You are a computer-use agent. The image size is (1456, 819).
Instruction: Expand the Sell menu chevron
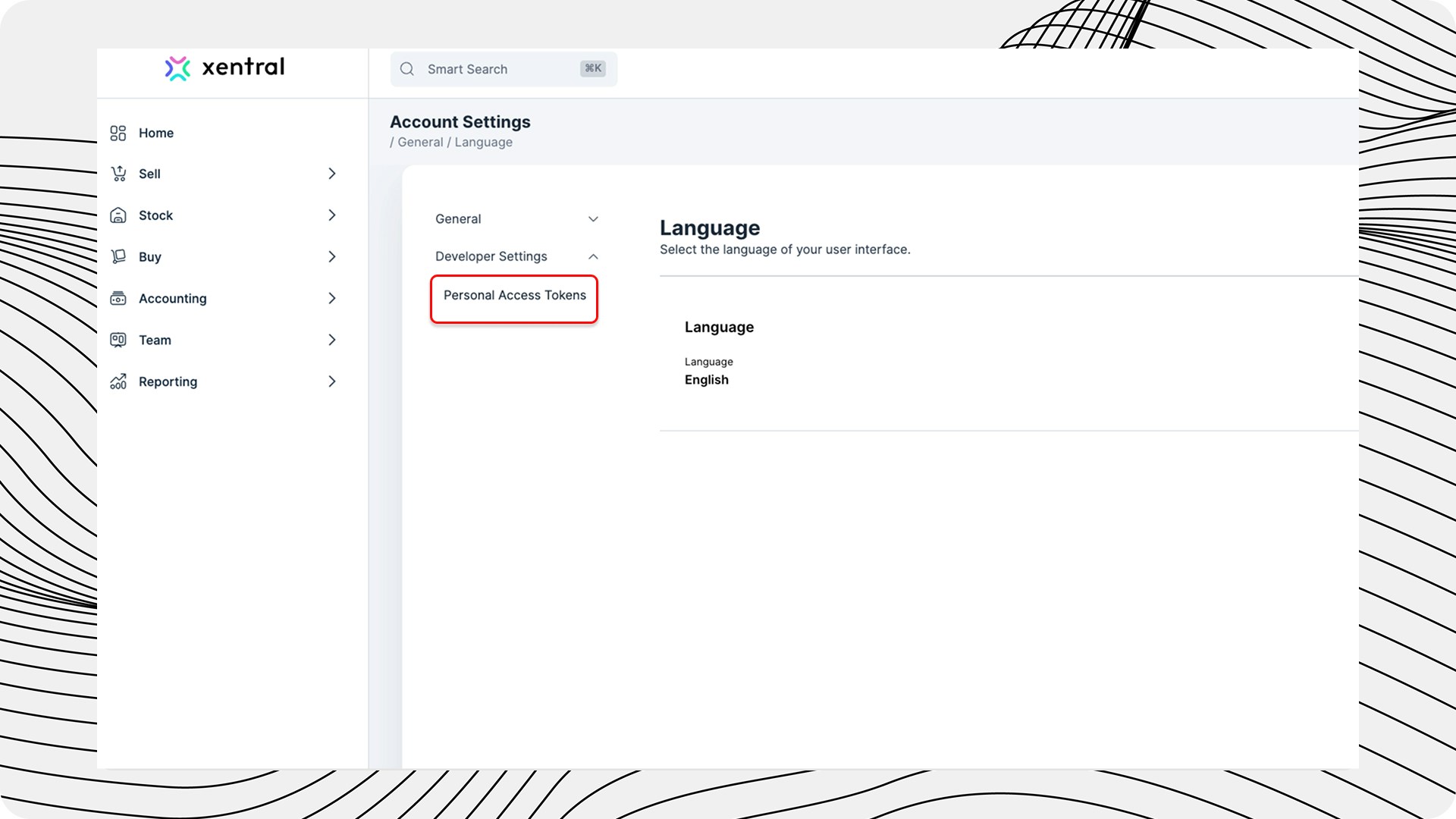(331, 174)
